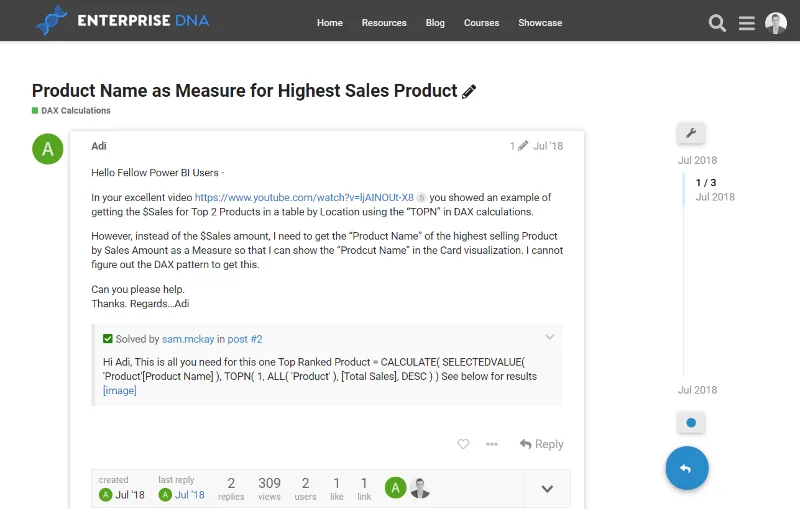800x509 pixels.
Task: Jump to post #2 link
Action: pyautogui.click(x=245, y=339)
